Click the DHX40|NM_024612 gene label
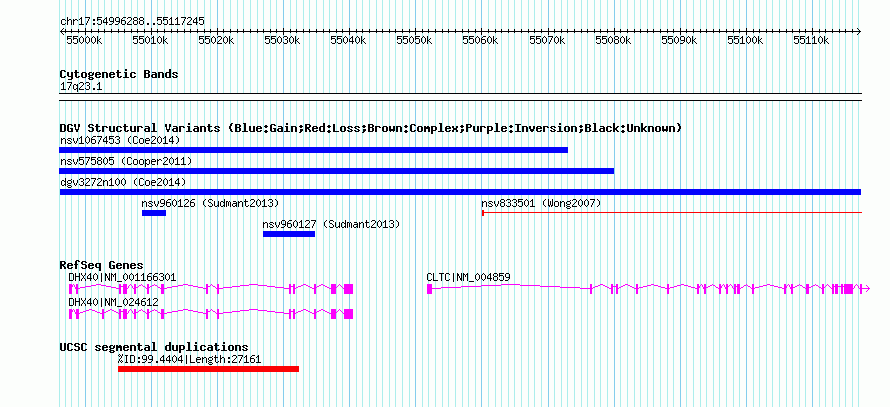Screen dimensions: 890x407 click(114, 302)
